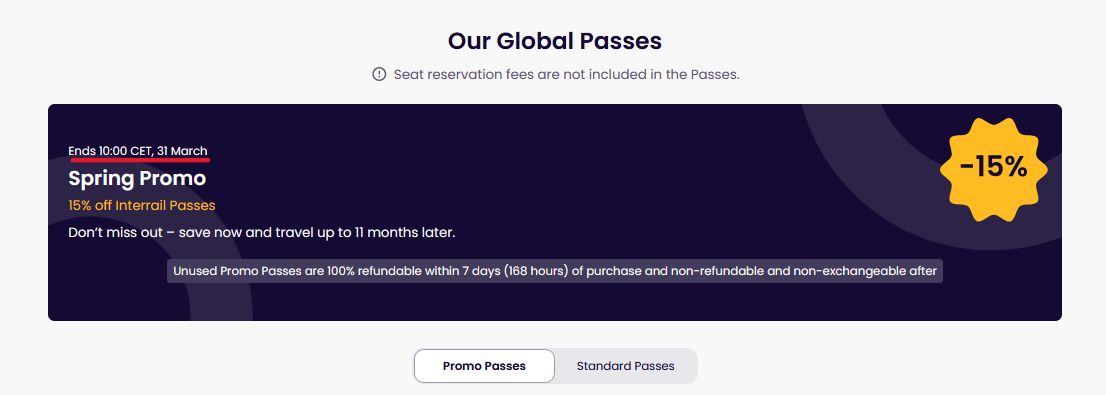Click the red underline beneath the end date
The image size is (1106, 395).
(x=140, y=159)
